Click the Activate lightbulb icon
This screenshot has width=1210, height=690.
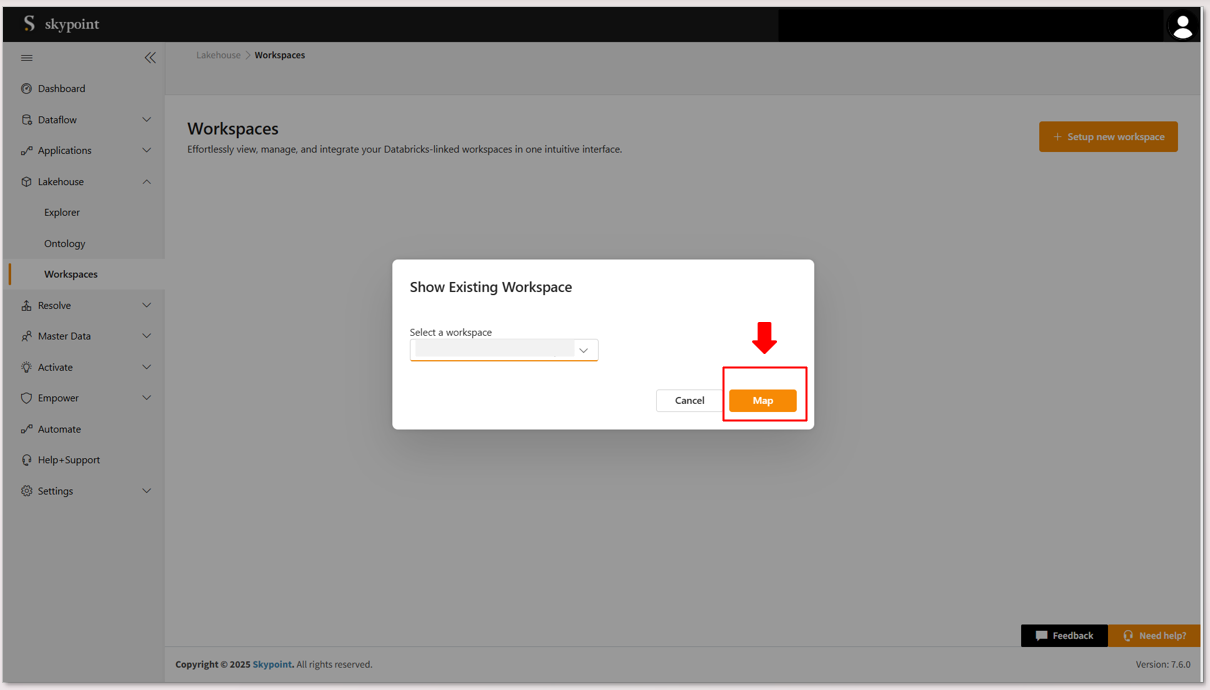tap(27, 367)
